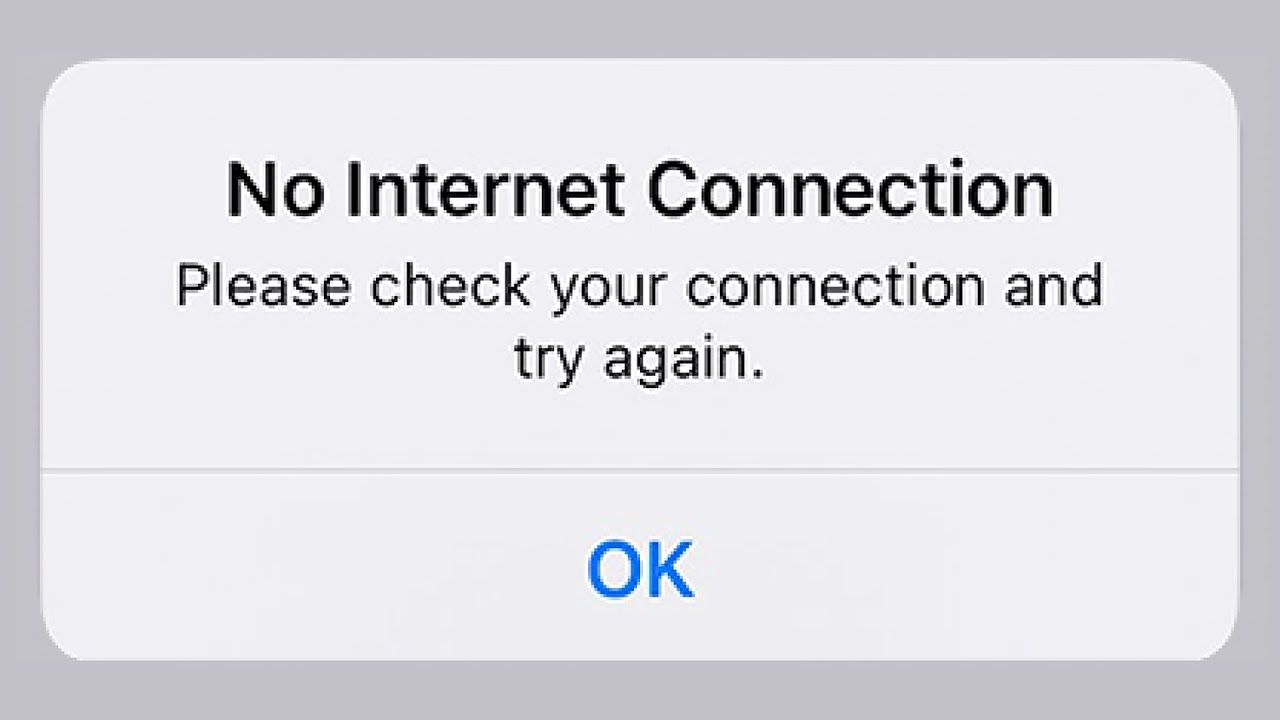Click the word "Connection" in the bold title
The height and width of the screenshot is (720, 1280).
851,191
